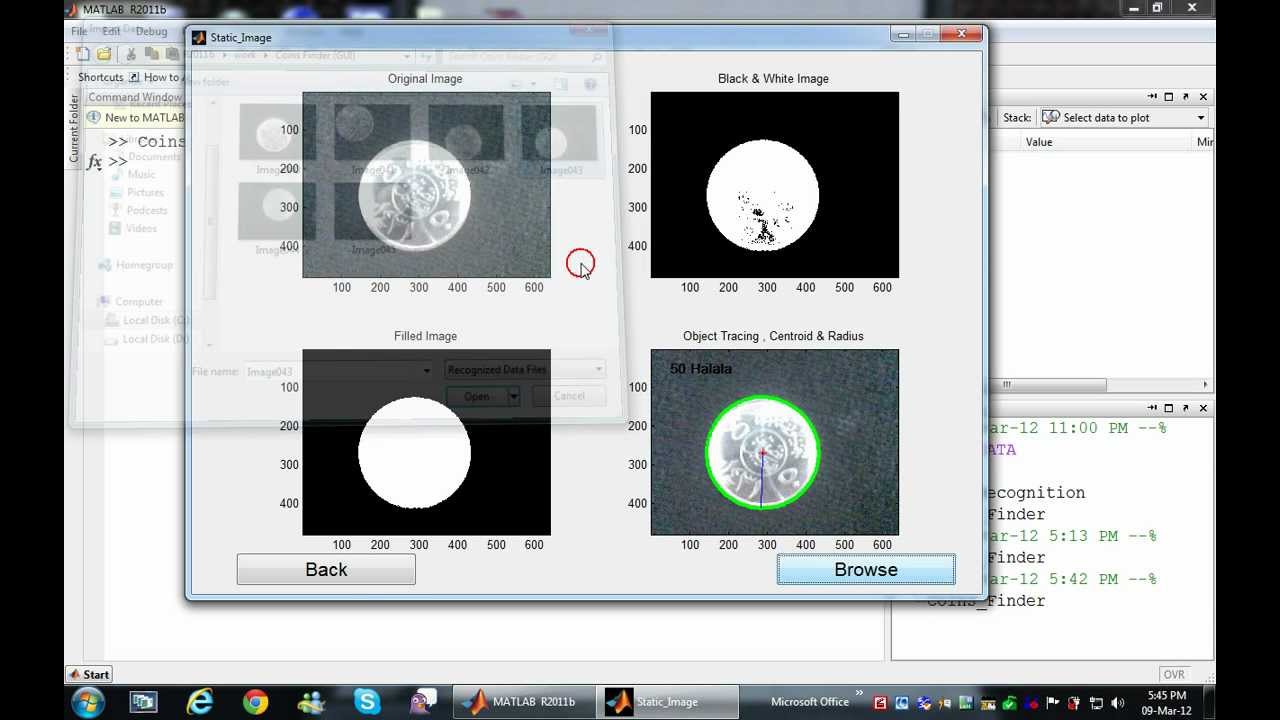The height and width of the screenshot is (720, 1280).
Task: Click the library stack icon on taskbar
Action: (x=144, y=702)
